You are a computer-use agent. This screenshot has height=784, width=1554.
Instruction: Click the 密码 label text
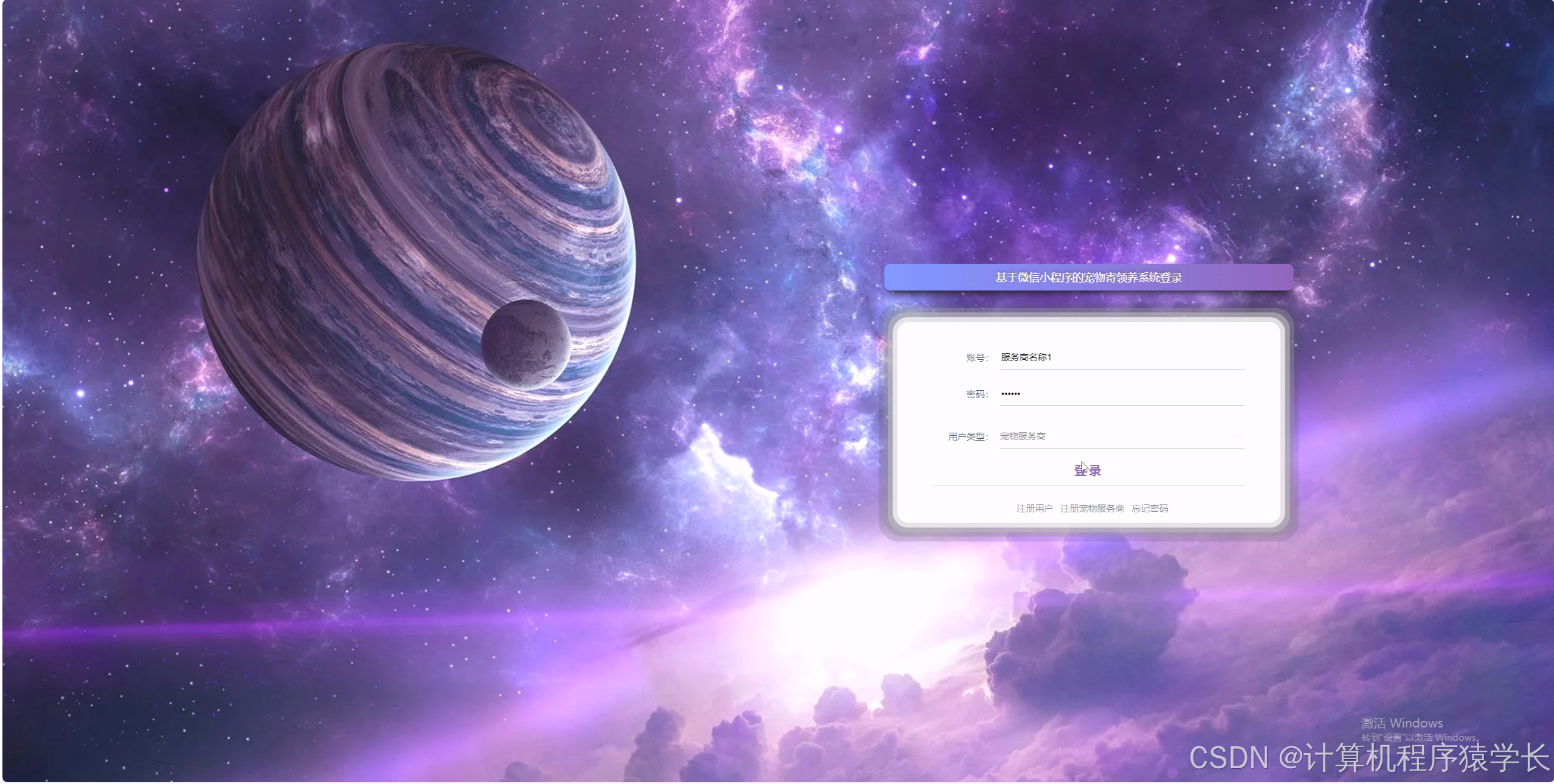(977, 394)
